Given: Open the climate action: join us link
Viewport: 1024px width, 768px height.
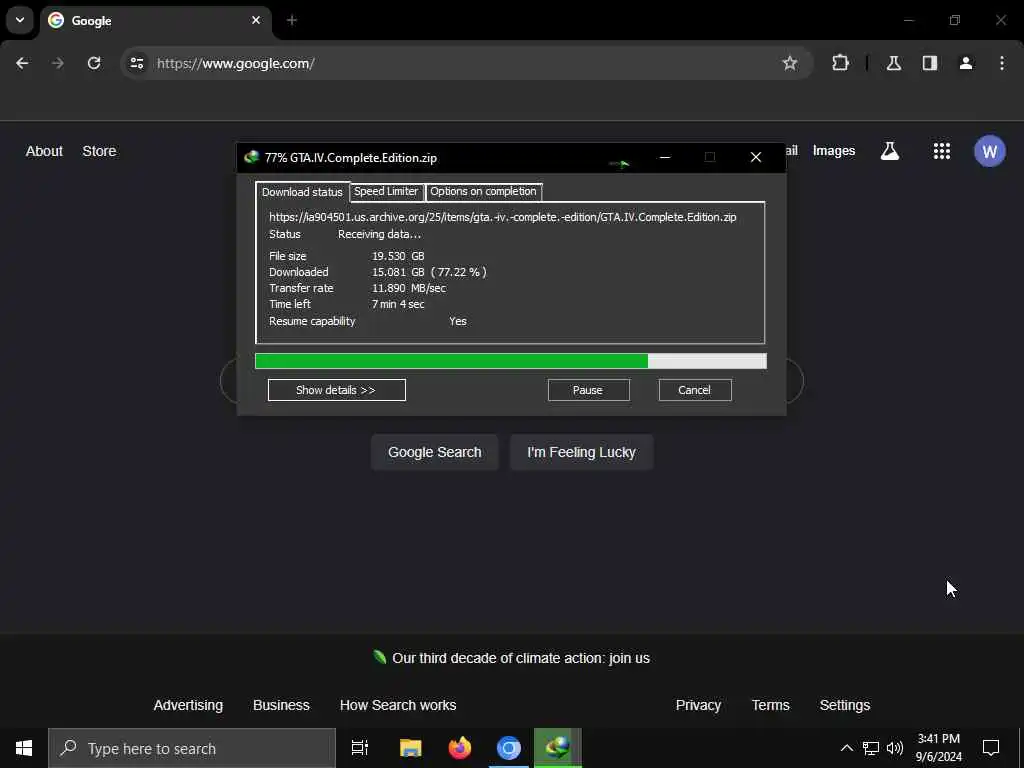Looking at the screenshot, I should [521, 658].
